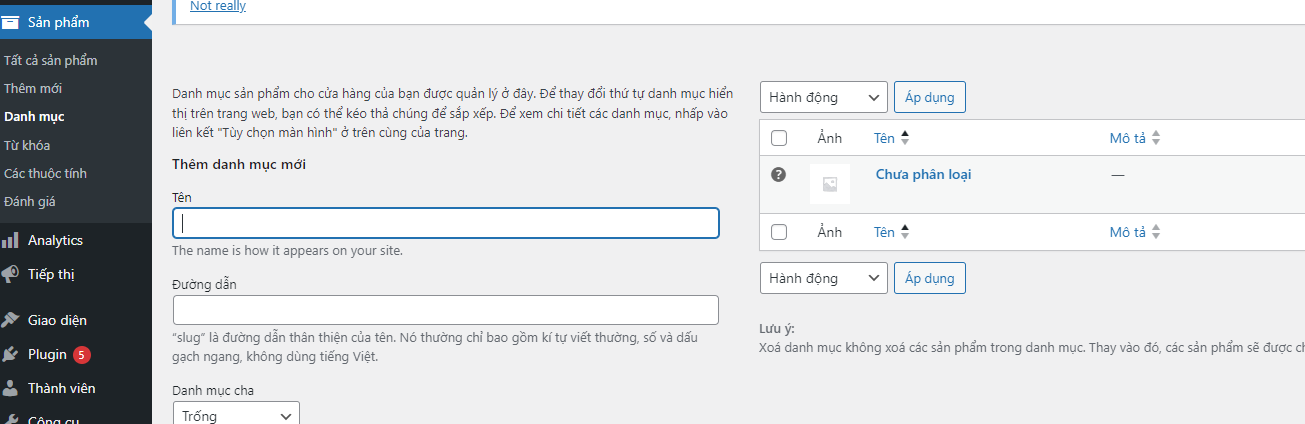Image resolution: width=1305 pixels, height=424 pixels.
Task: Toggle the select-all checkbox in table header
Action: click(x=780, y=138)
